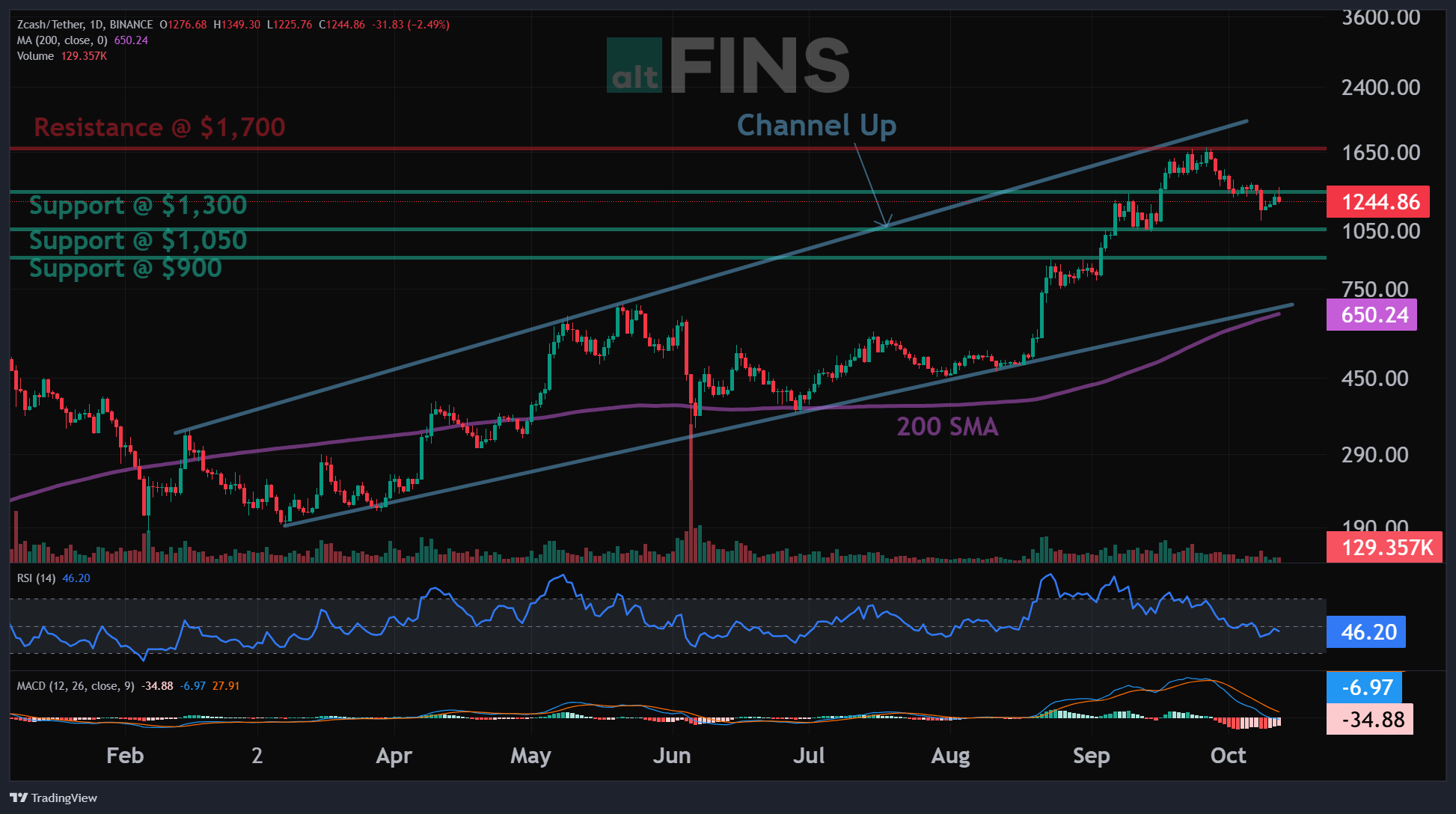Select the Volume 129.357K legend

[62, 56]
